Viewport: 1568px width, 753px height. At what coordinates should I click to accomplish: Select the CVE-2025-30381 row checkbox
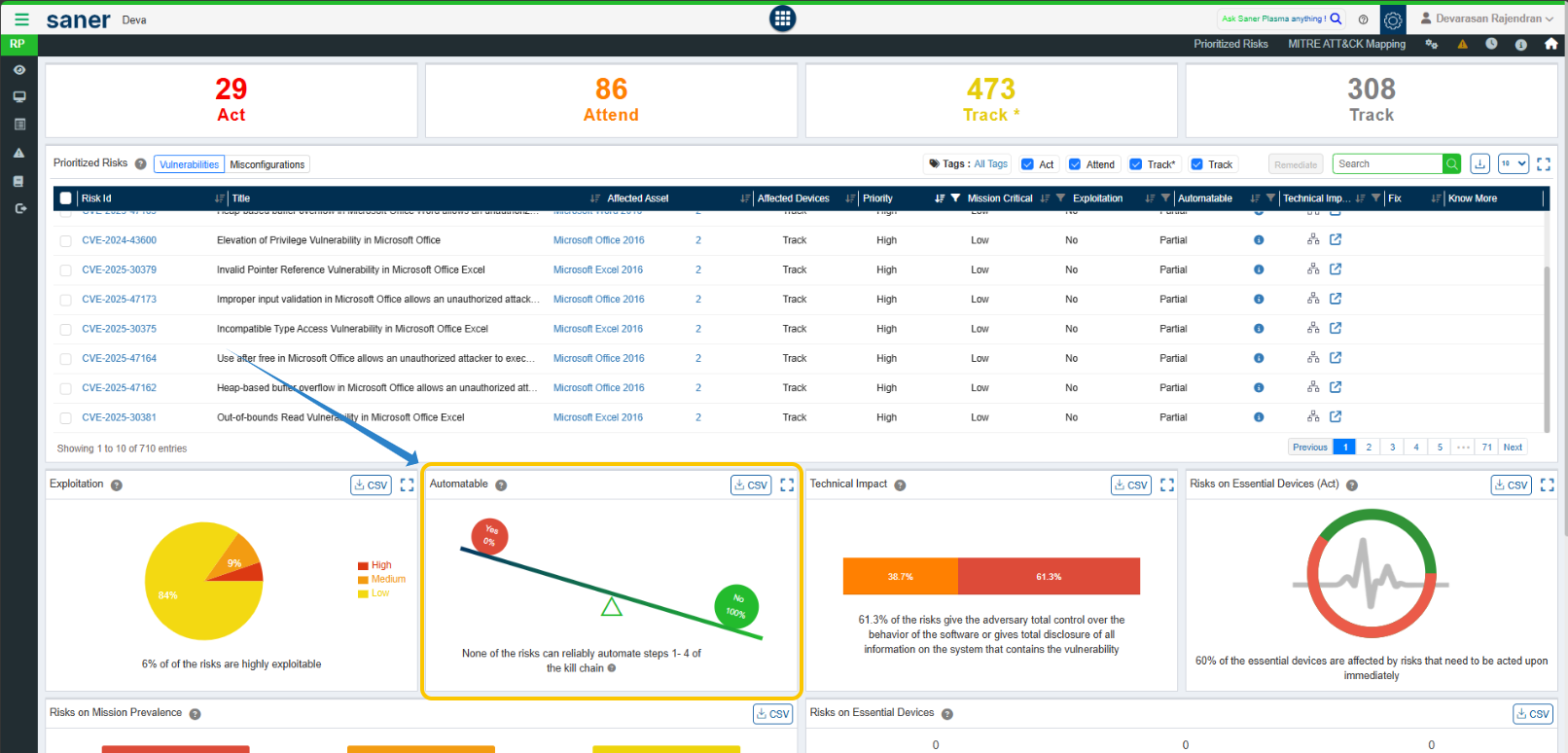point(66,418)
